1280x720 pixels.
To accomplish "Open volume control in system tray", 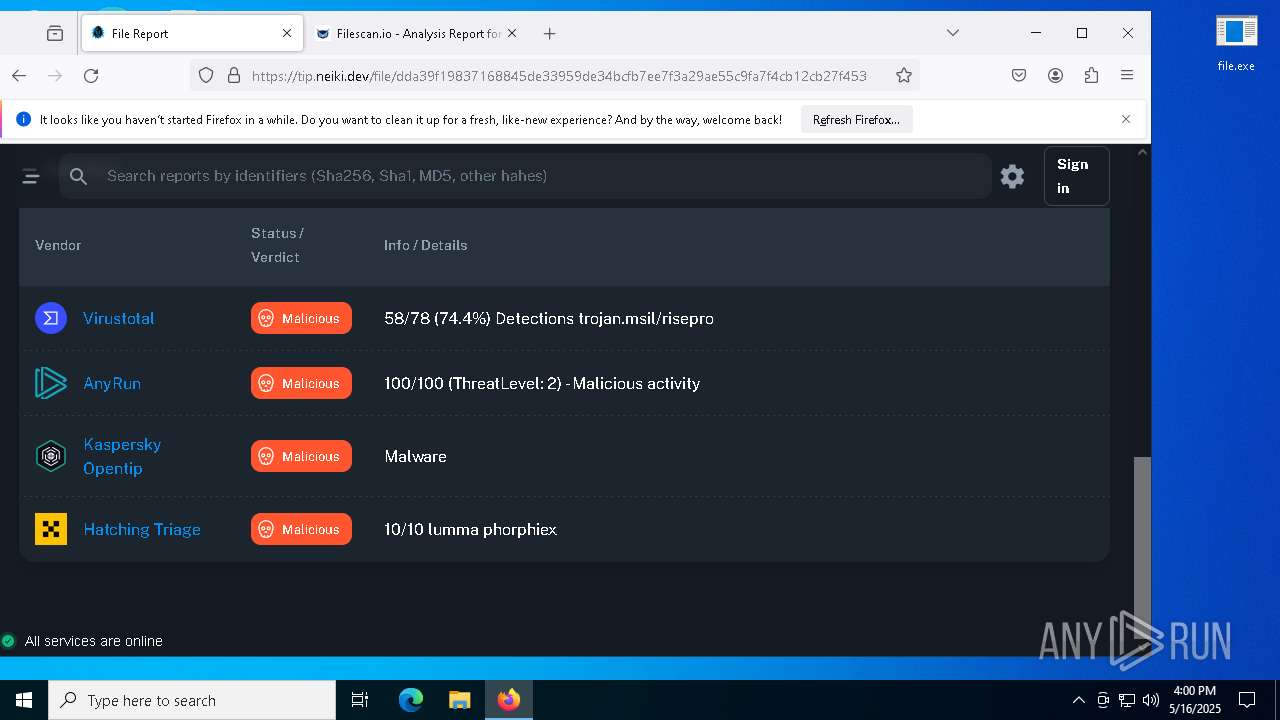I will pyautogui.click(x=1151, y=700).
